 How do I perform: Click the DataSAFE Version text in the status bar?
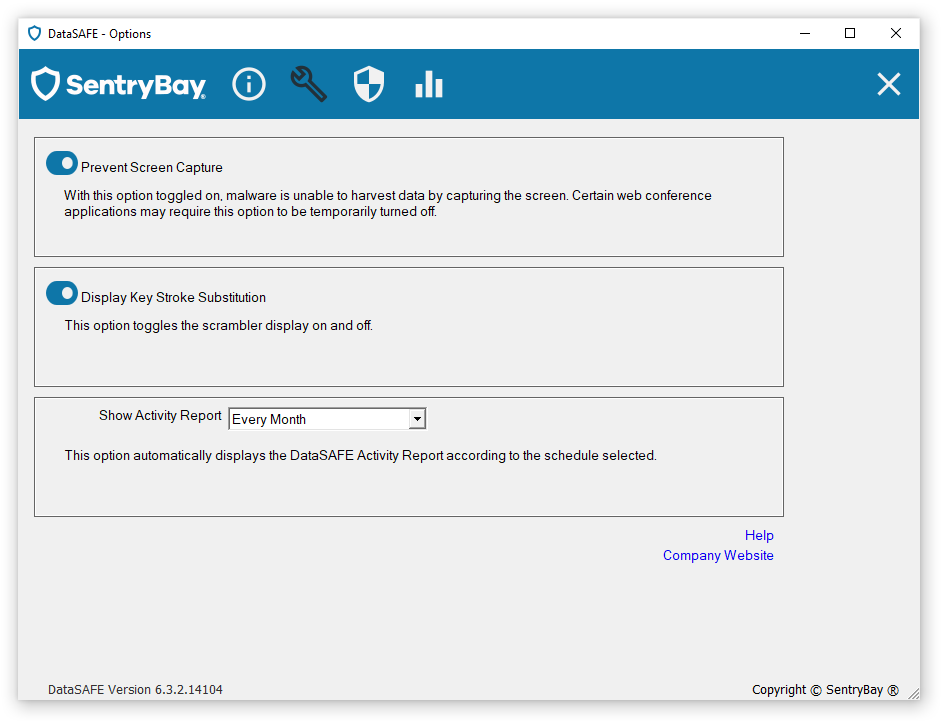coord(135,689)
